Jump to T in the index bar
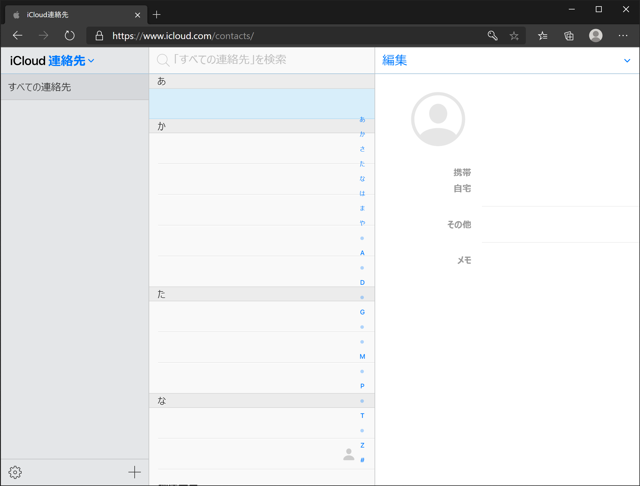Viewport: 640px width, 486px height. click(x=362, y=416)
